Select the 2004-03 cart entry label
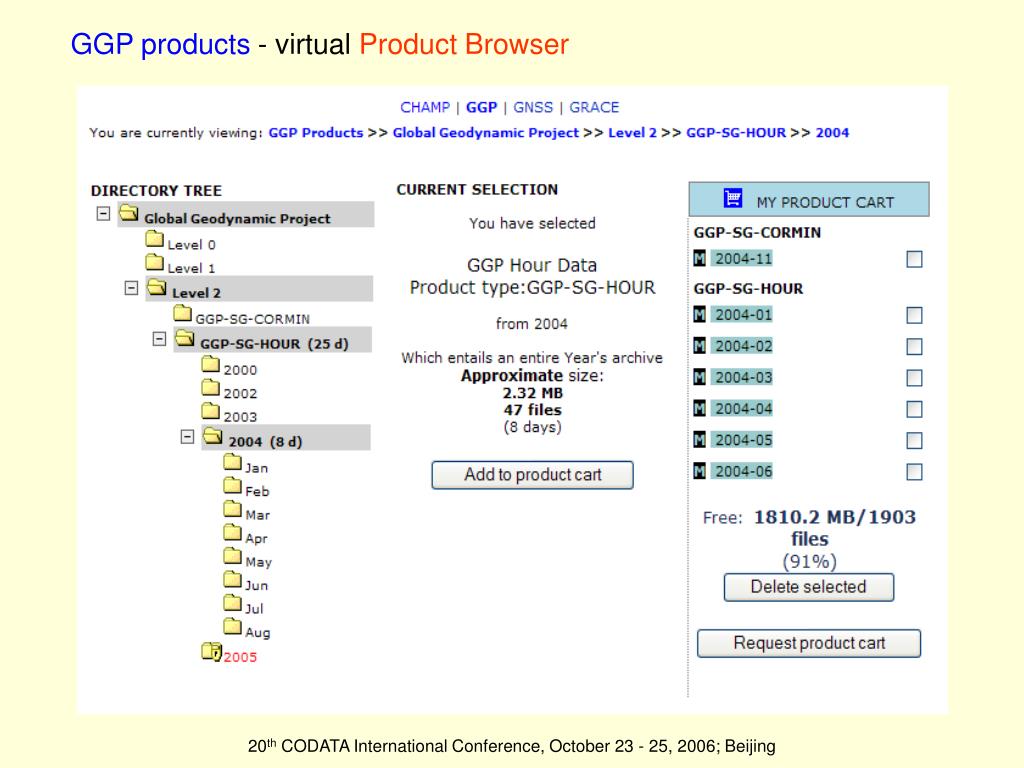Viewport: 1024px width, 768px height. click(x=743, y=377)
